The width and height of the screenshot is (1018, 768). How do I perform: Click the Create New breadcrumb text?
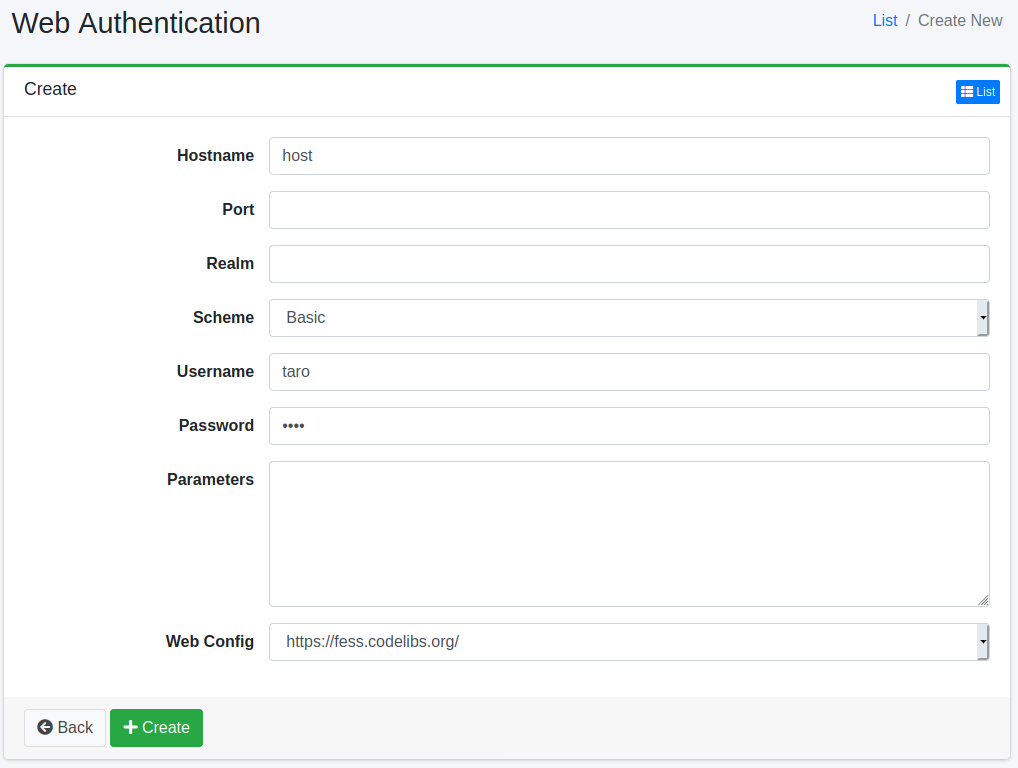[959, 21]
